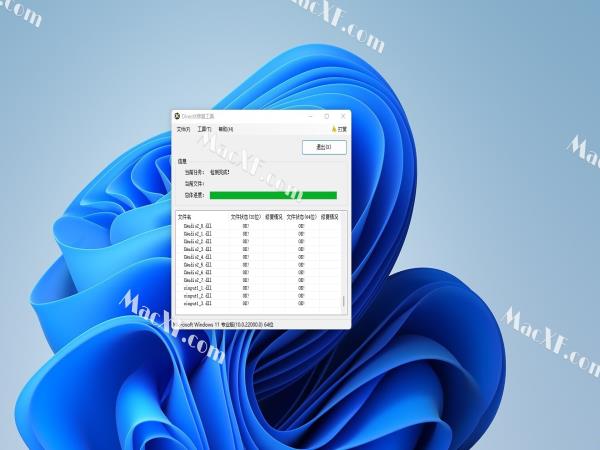Image resolution: width=600 pixels, height=450 pixels.
Task: Click the 文件状态(32位) column header
Action: [245, 217]
